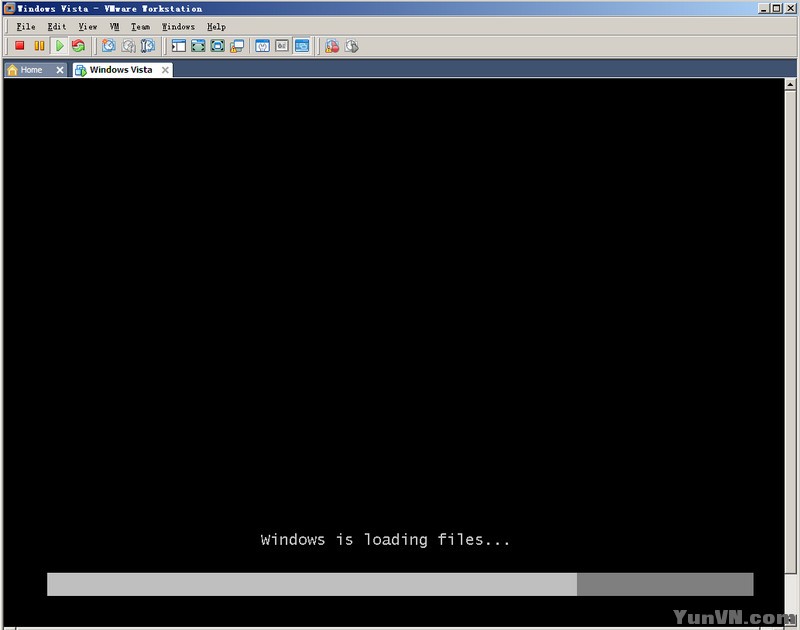Viewport: 800px width, 630px height.
Task: Switch to full screen mode icon
Action: click(198, 46)
